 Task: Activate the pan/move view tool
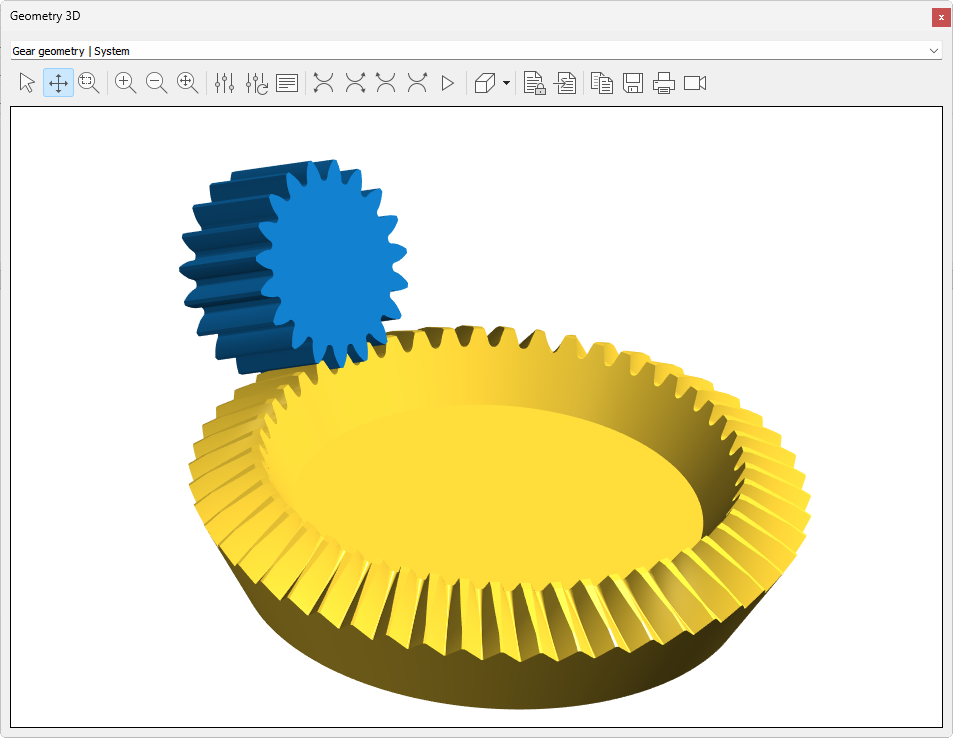[x=58, y=83]
